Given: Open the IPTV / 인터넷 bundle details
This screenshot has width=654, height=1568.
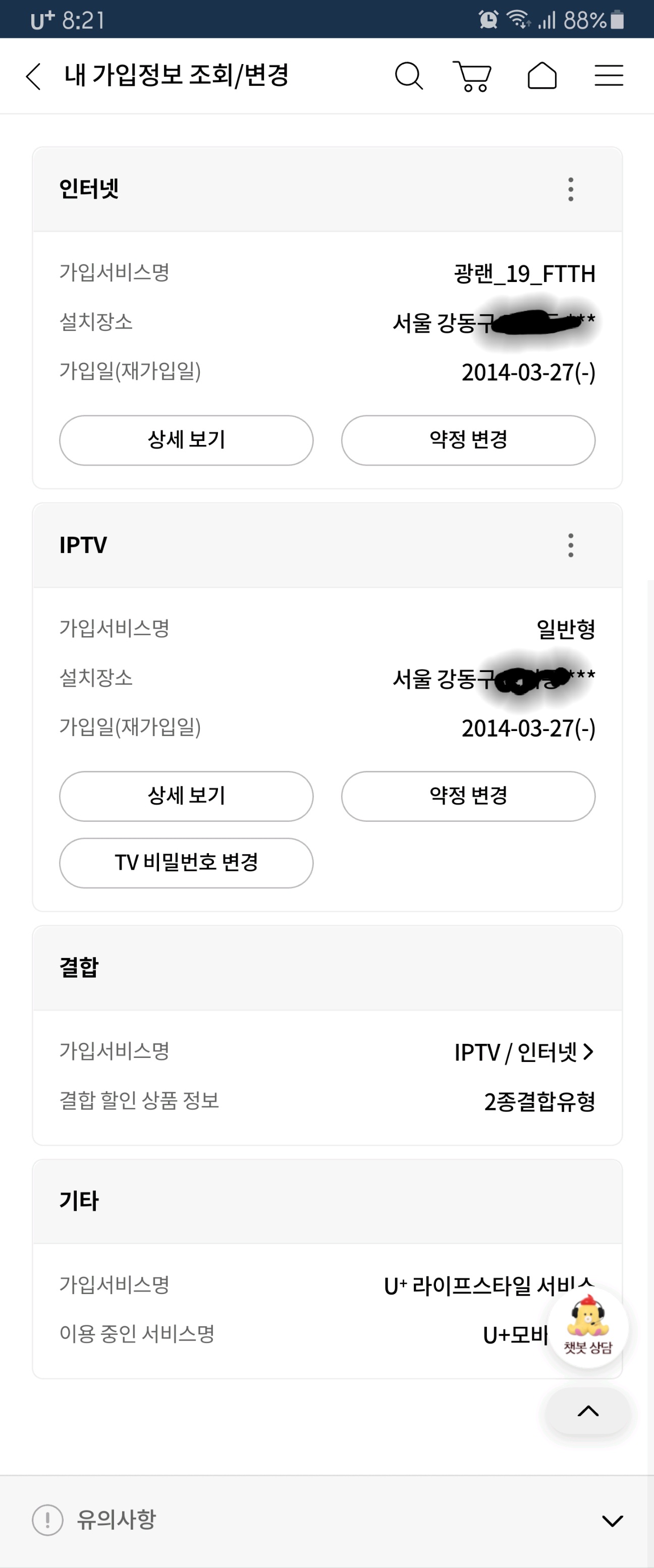Looking at the screenshot, I should 524,1052.
